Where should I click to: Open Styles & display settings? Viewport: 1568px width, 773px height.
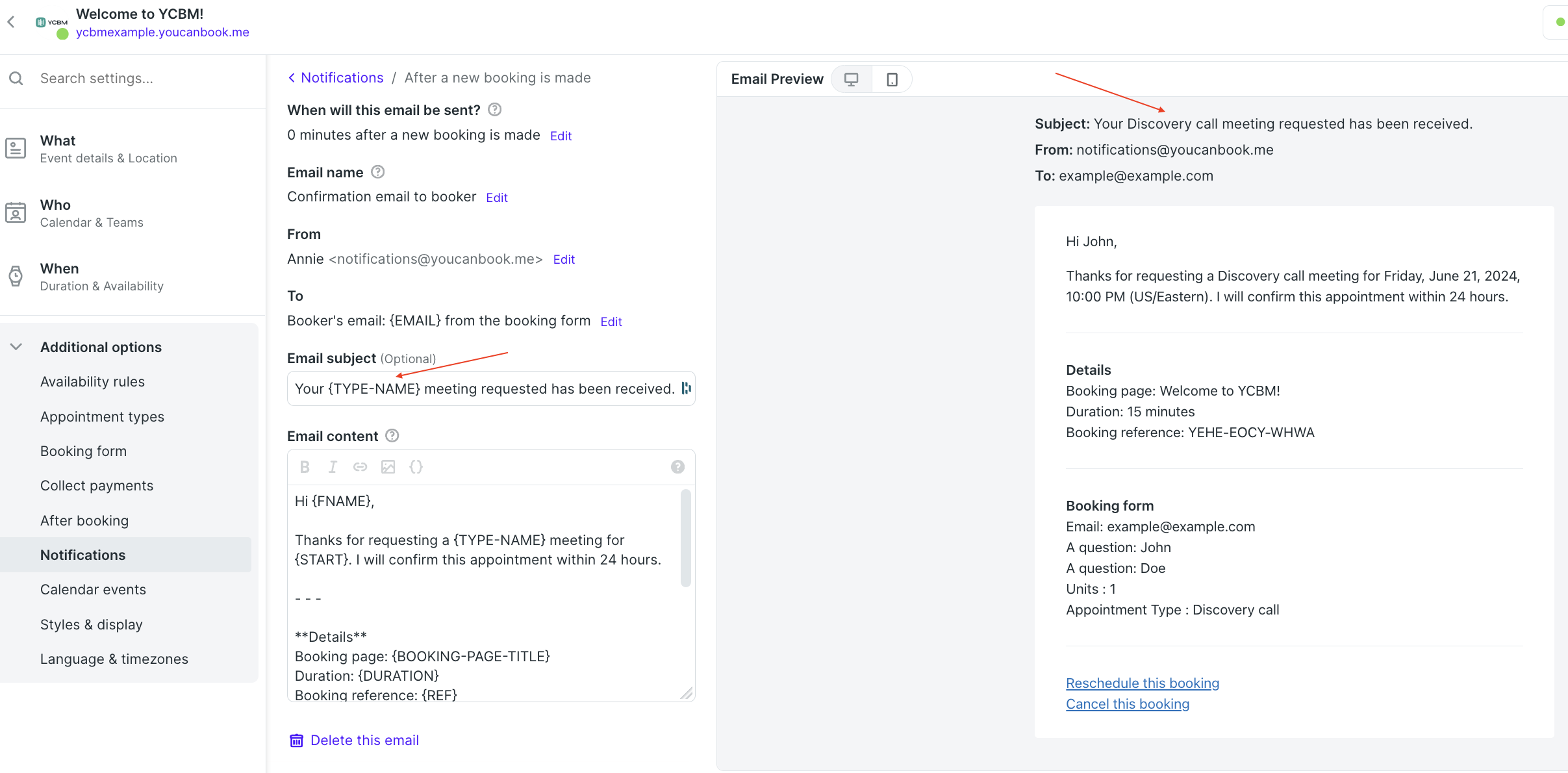(x=91, y=624)
